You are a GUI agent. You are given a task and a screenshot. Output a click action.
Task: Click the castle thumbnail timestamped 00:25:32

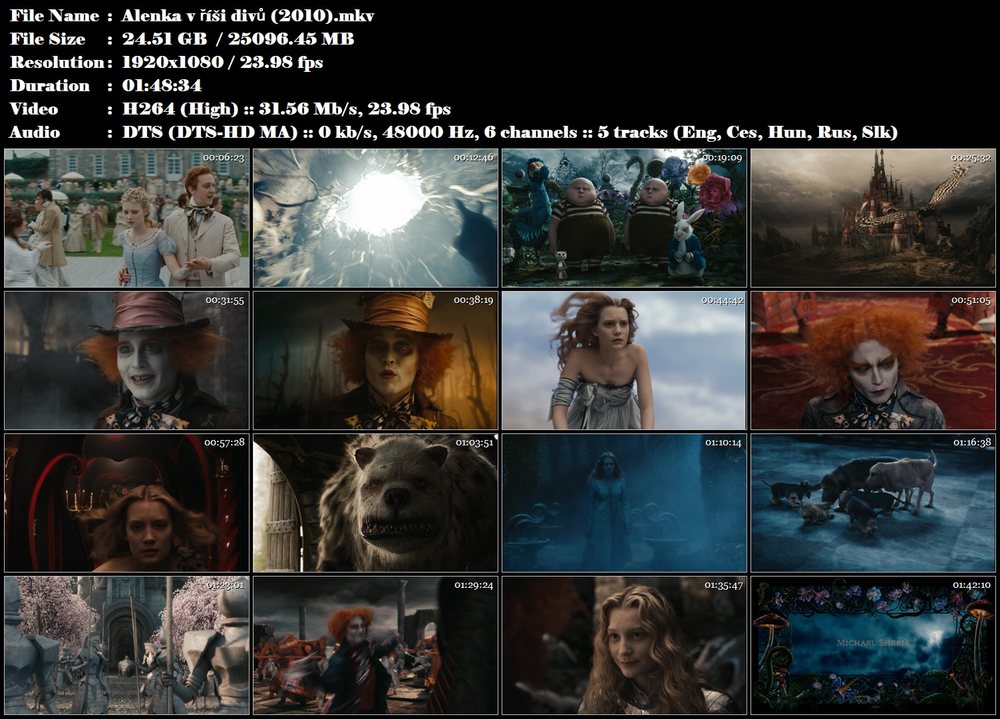(873, 218)
